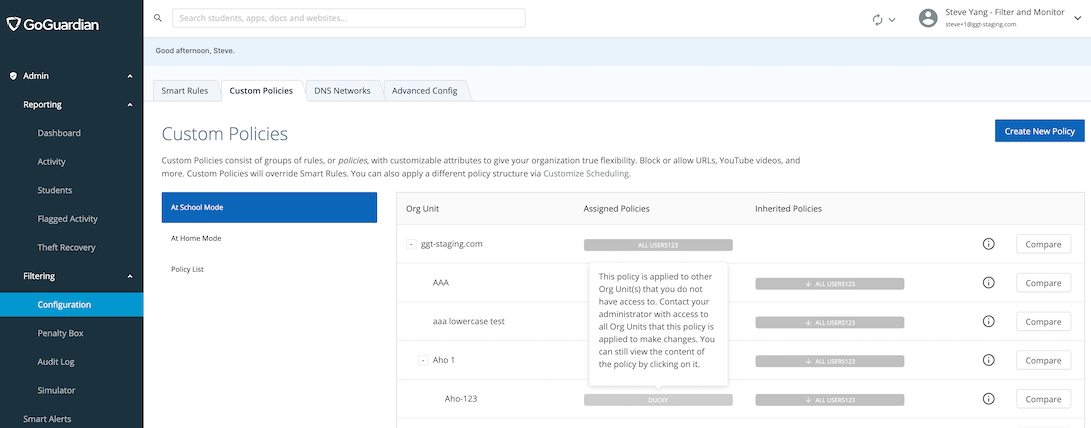Click Compare for Aho 1 row
The image size is (1091, 428).
(x=1043, y=360)
